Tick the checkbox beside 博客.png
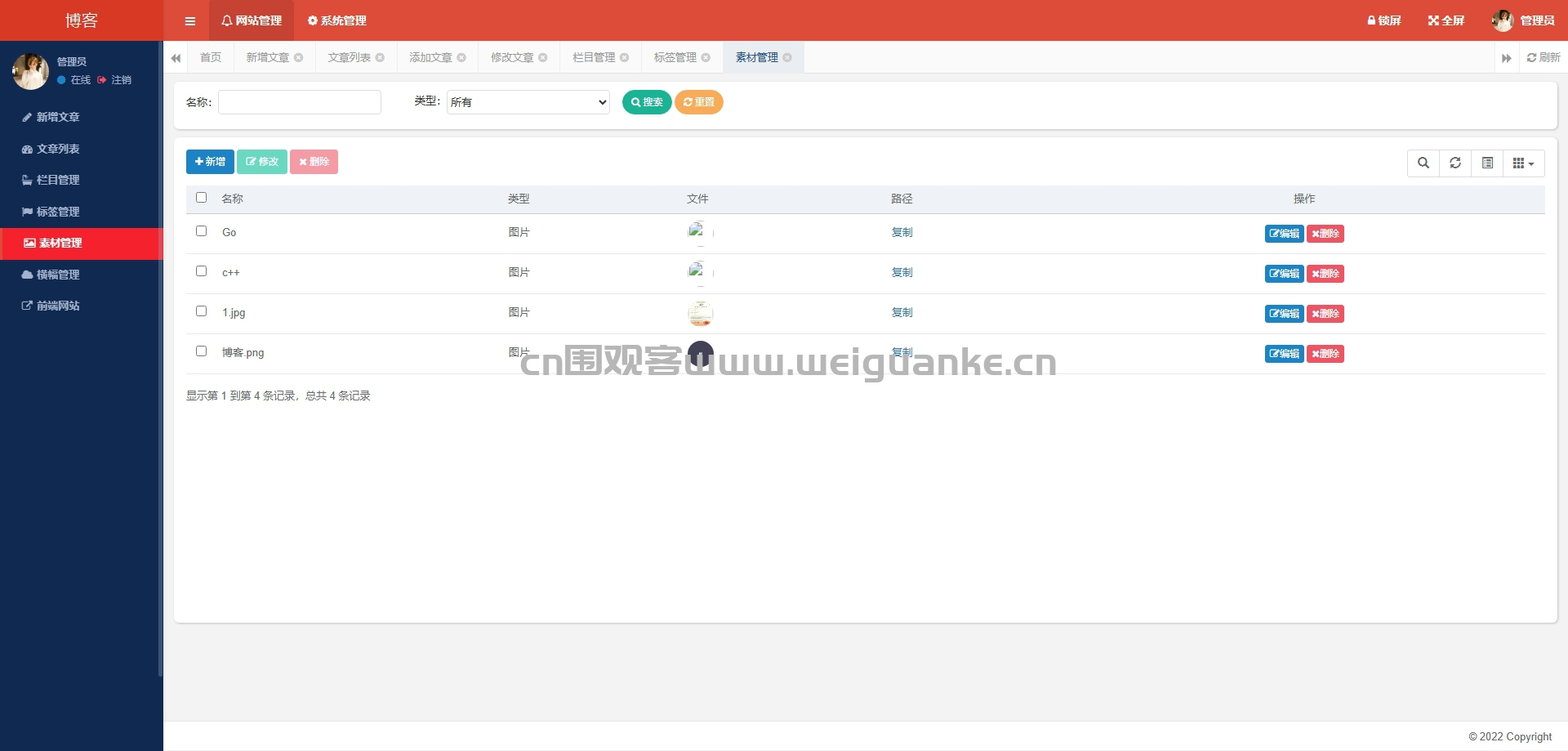Screen dimensions: 1568x751 click(x=201, y=351)
